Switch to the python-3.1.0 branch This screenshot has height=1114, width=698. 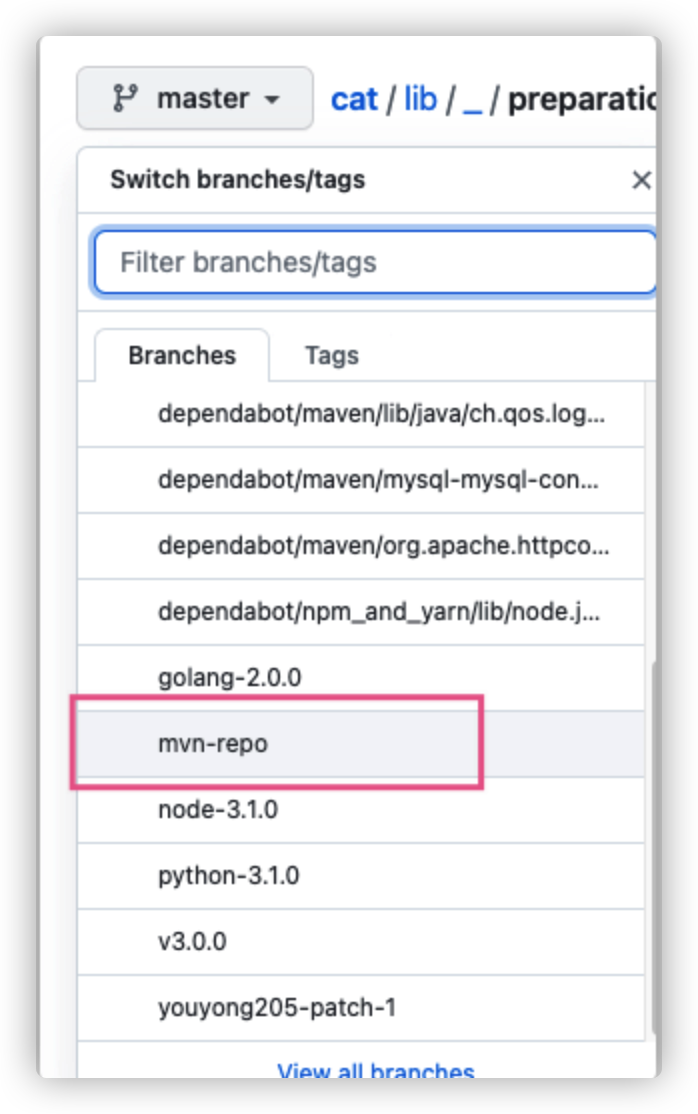(x=228, y=876)
